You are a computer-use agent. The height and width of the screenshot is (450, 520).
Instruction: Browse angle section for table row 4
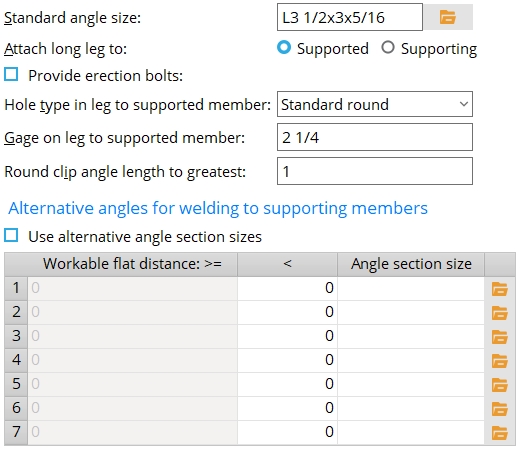coord(499,361)
